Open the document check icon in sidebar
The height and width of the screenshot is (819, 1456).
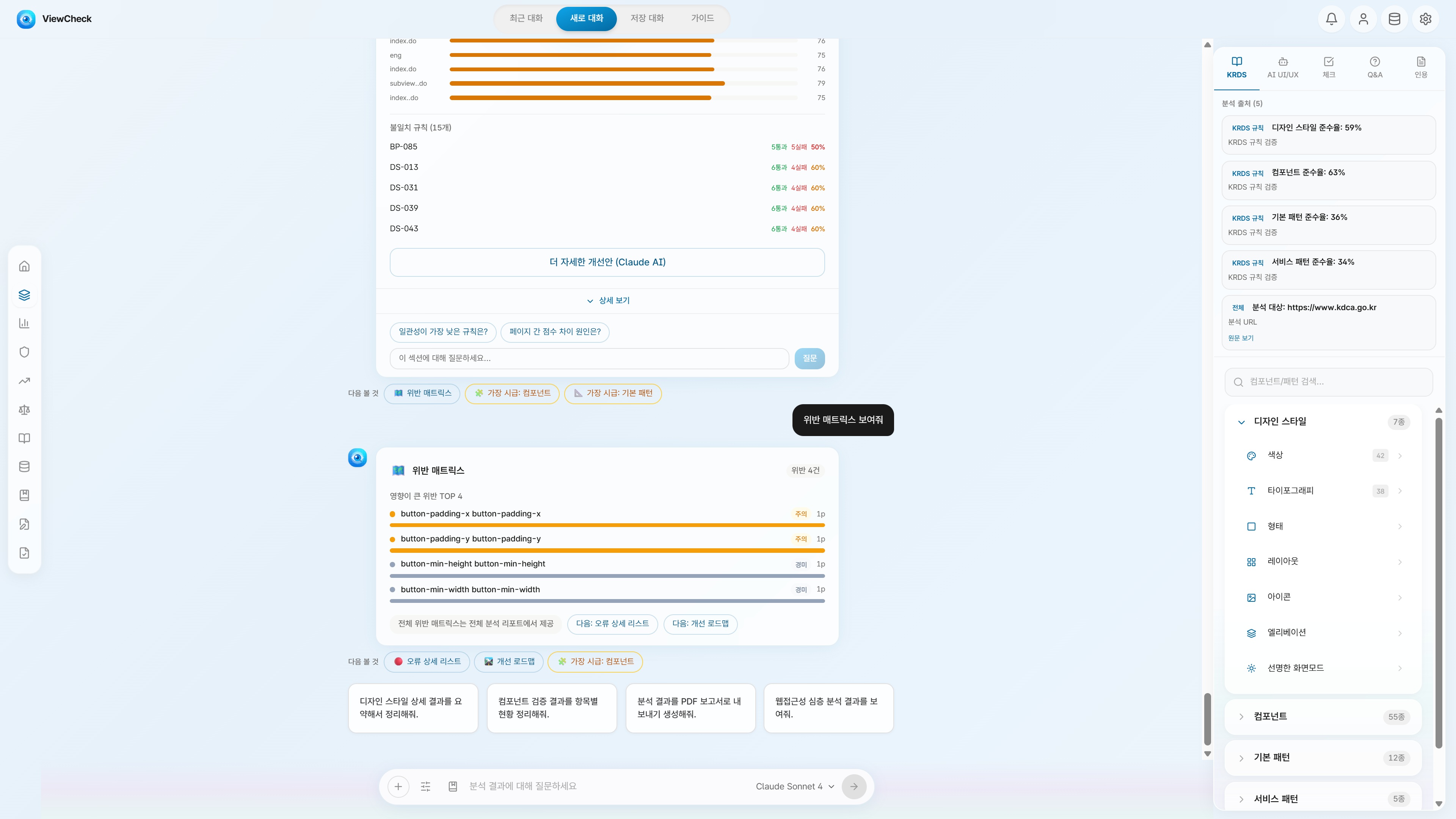24,553
